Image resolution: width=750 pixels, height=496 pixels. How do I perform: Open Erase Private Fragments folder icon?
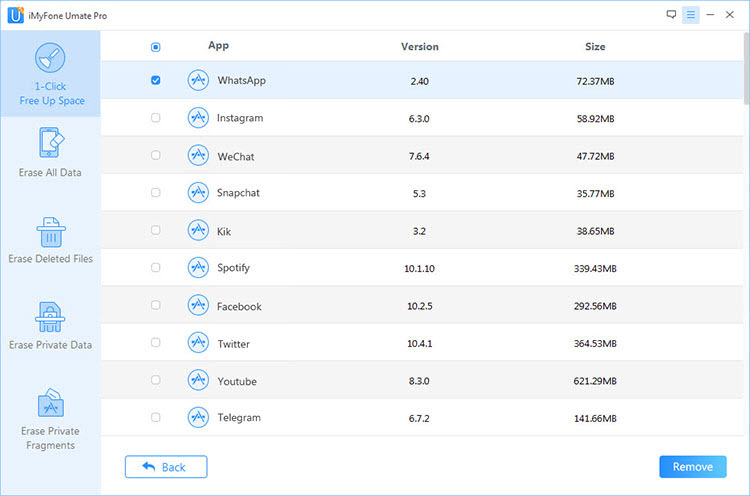pyautogui.click(x=51, y=403)
